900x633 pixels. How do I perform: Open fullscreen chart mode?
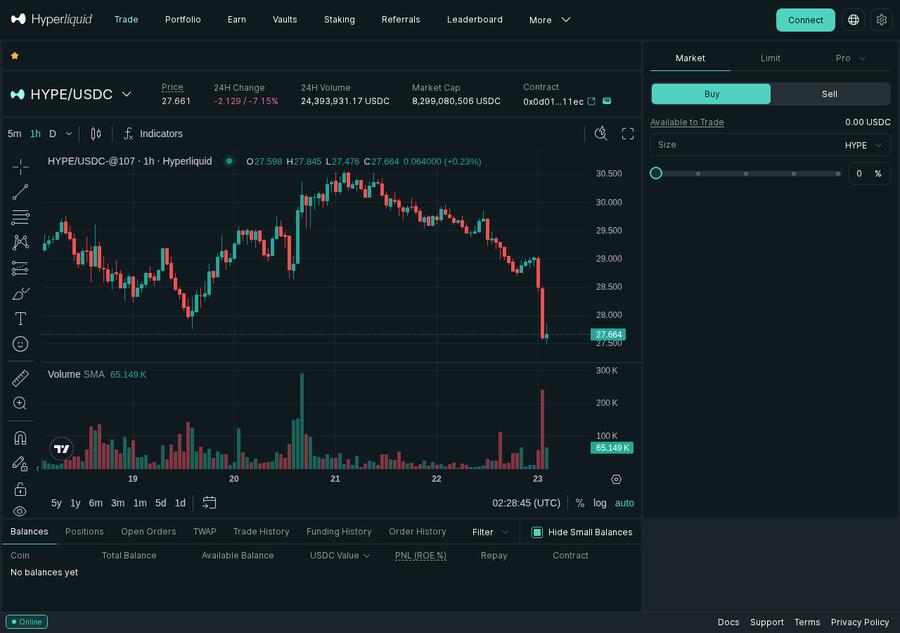coord(628,133)
